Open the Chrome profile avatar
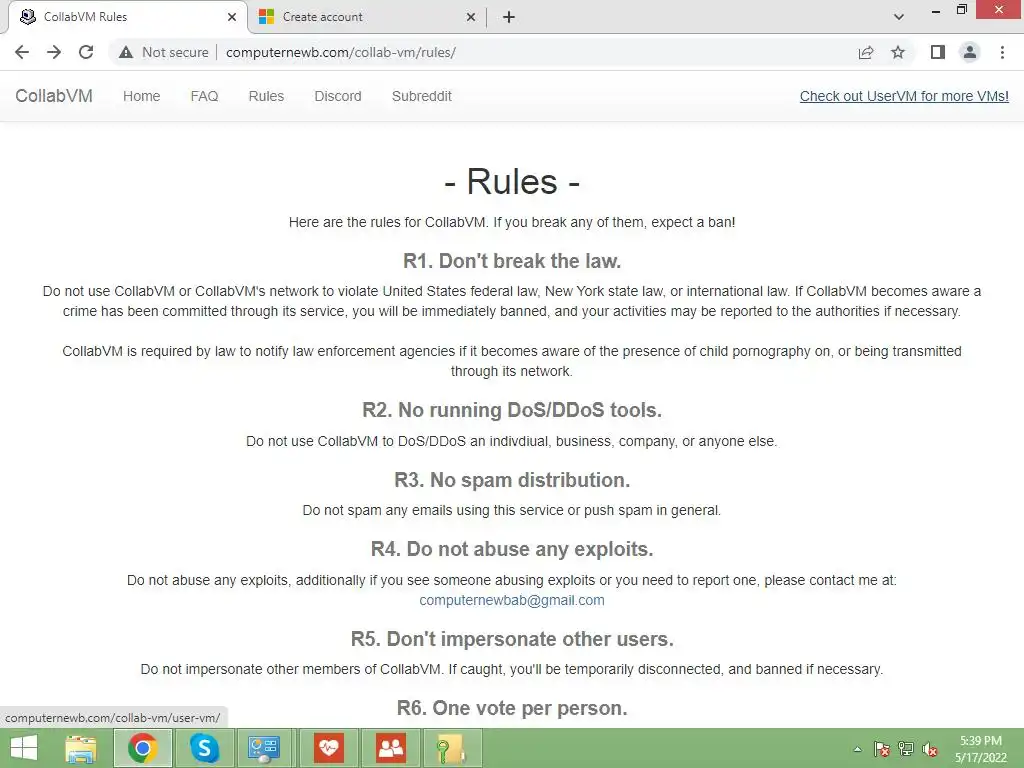This screenshot has height=768, width=1024. [970, 52]
